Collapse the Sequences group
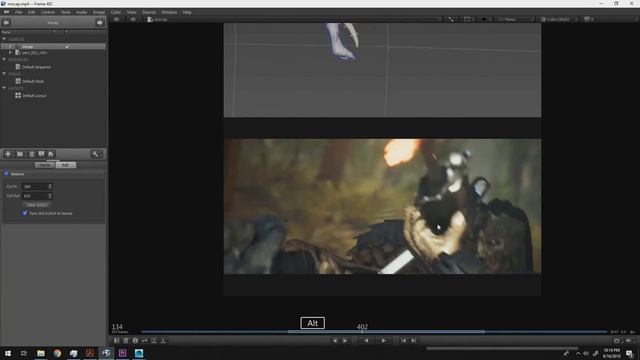This screenshot has height=360, width=640. (4, 60)
